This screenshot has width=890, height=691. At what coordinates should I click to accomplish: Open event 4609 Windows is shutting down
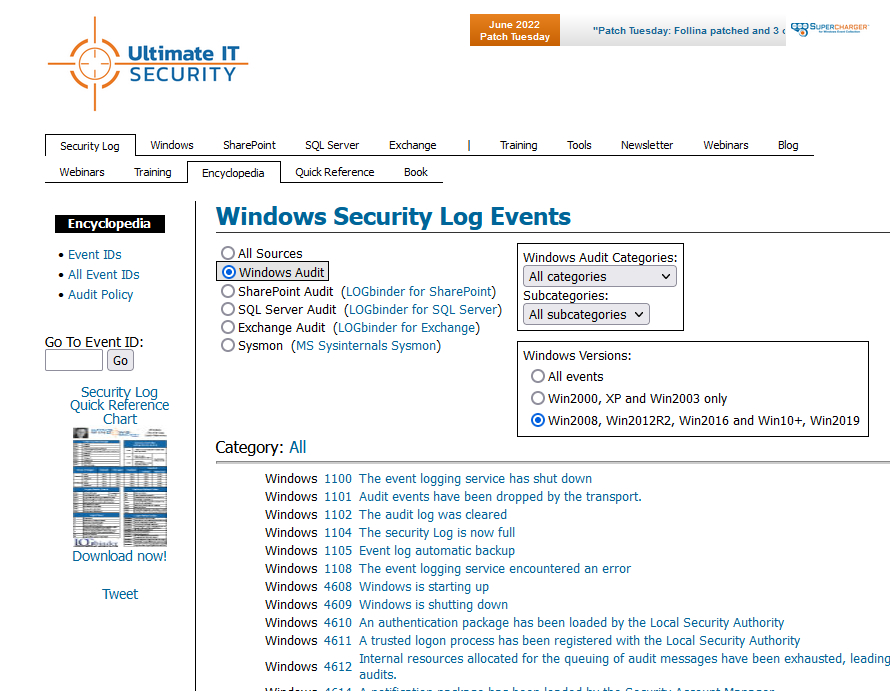coord(433,604)
